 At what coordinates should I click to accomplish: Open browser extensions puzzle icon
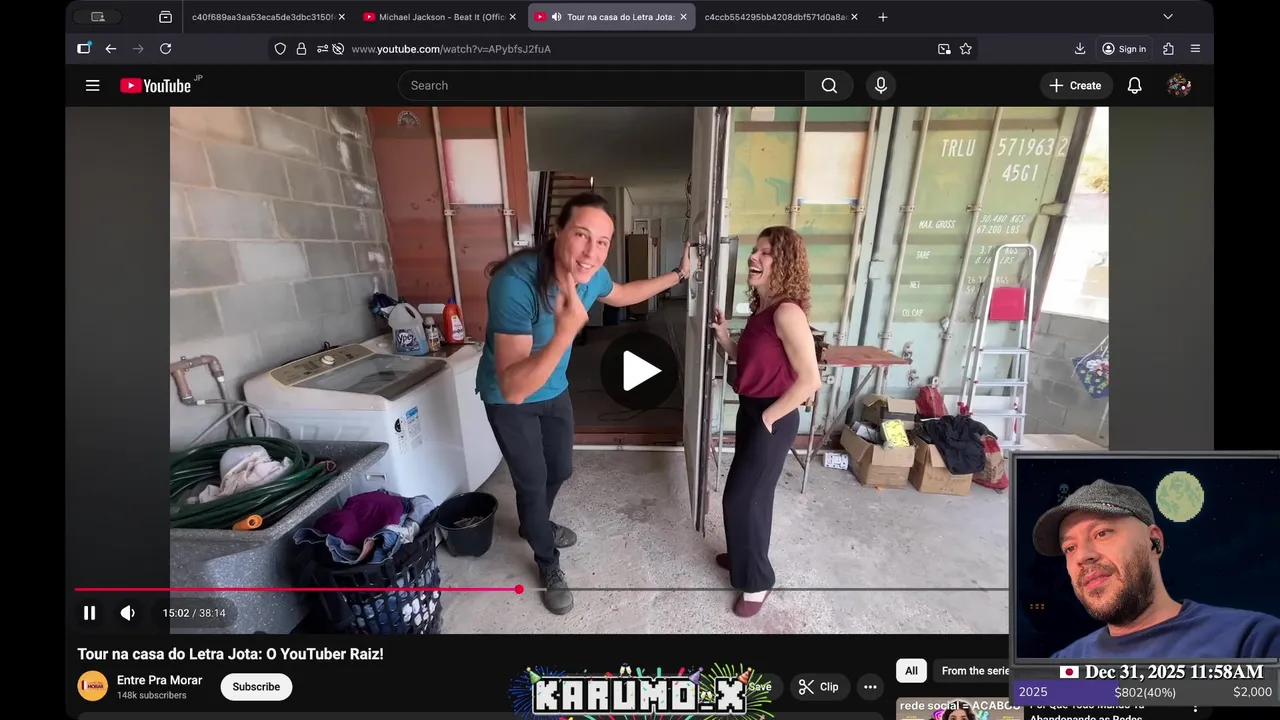coord(1168,49)
